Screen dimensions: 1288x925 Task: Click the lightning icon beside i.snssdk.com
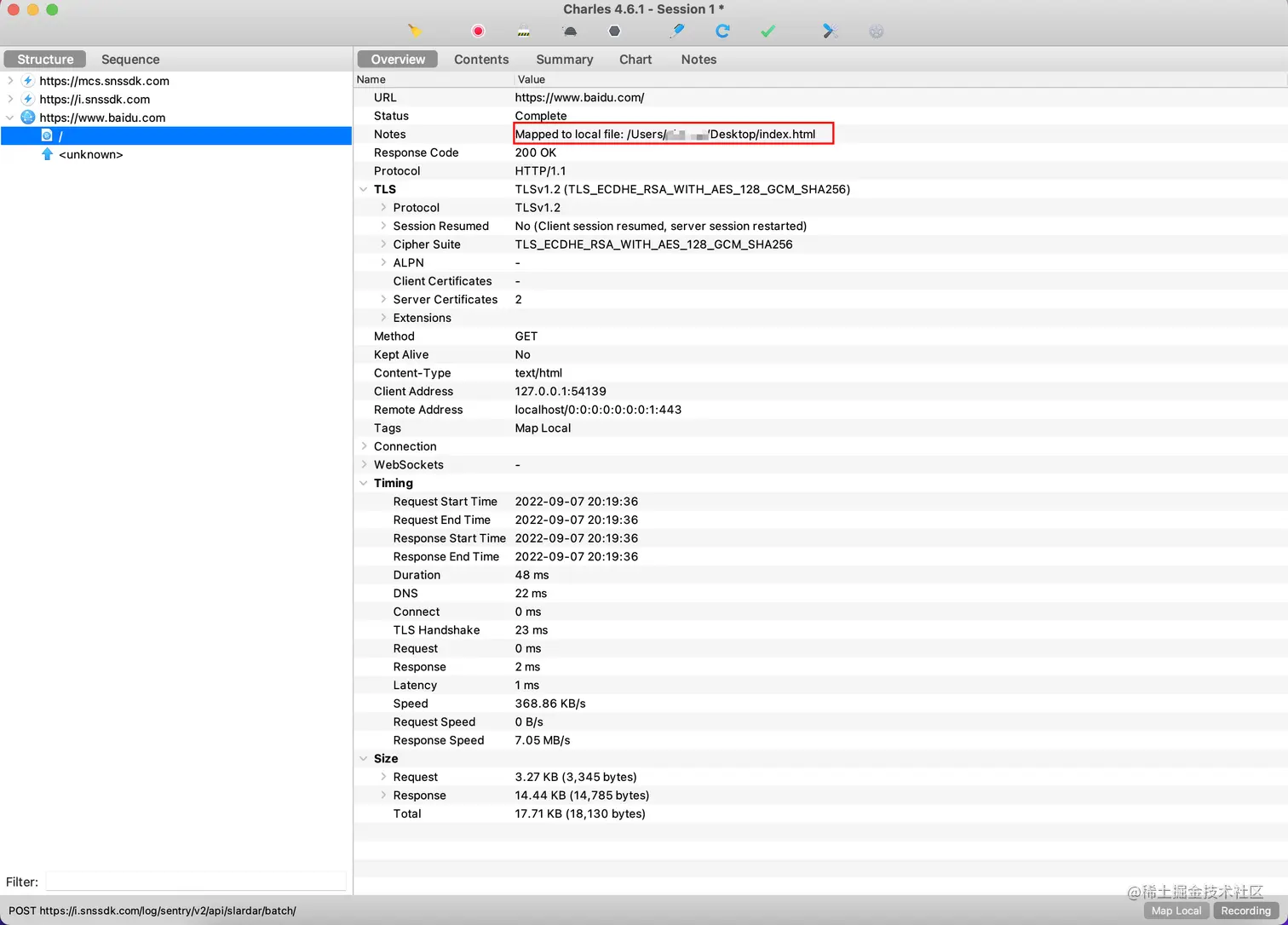(28, 99)
